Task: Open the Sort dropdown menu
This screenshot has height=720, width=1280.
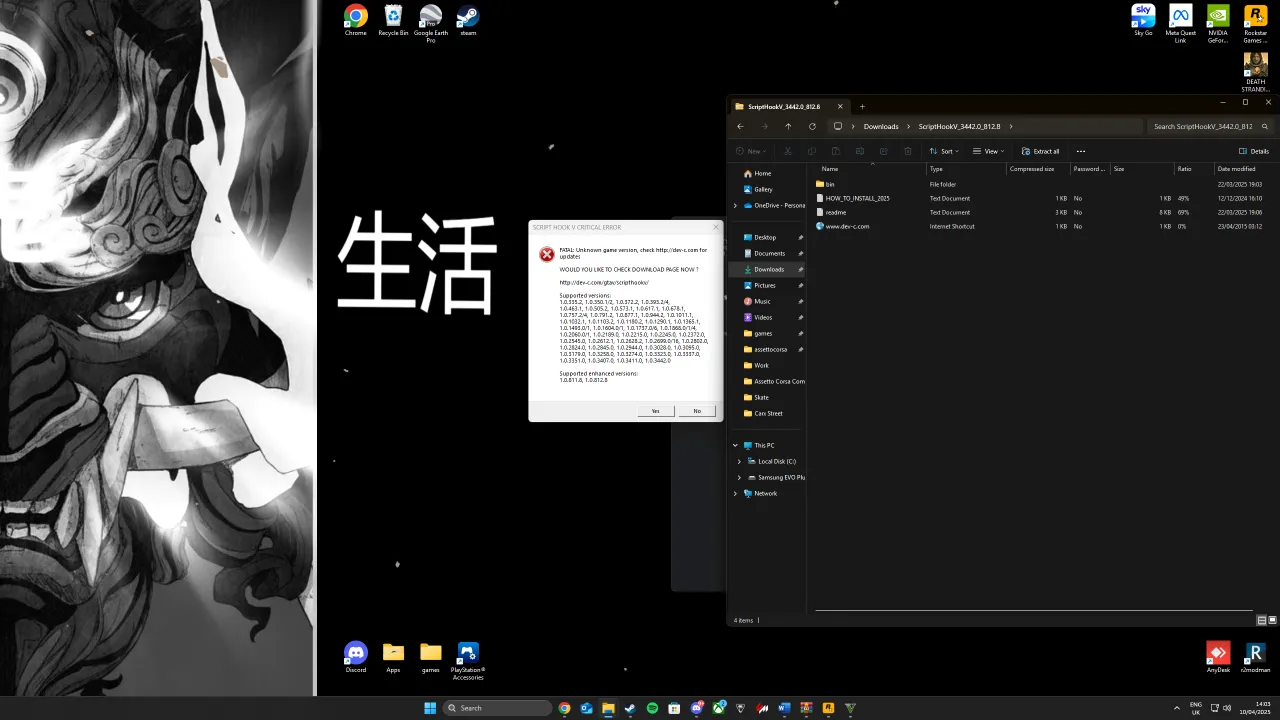Action: 945,151
